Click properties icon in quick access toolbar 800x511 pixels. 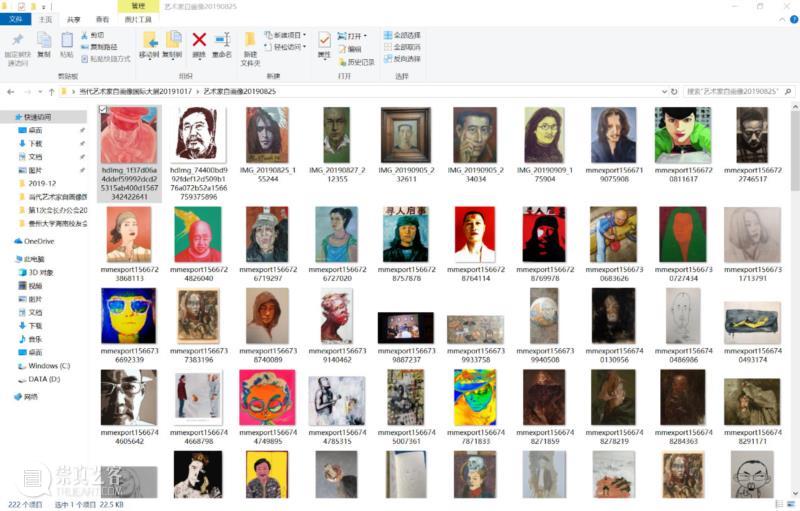tap(21, 7)
